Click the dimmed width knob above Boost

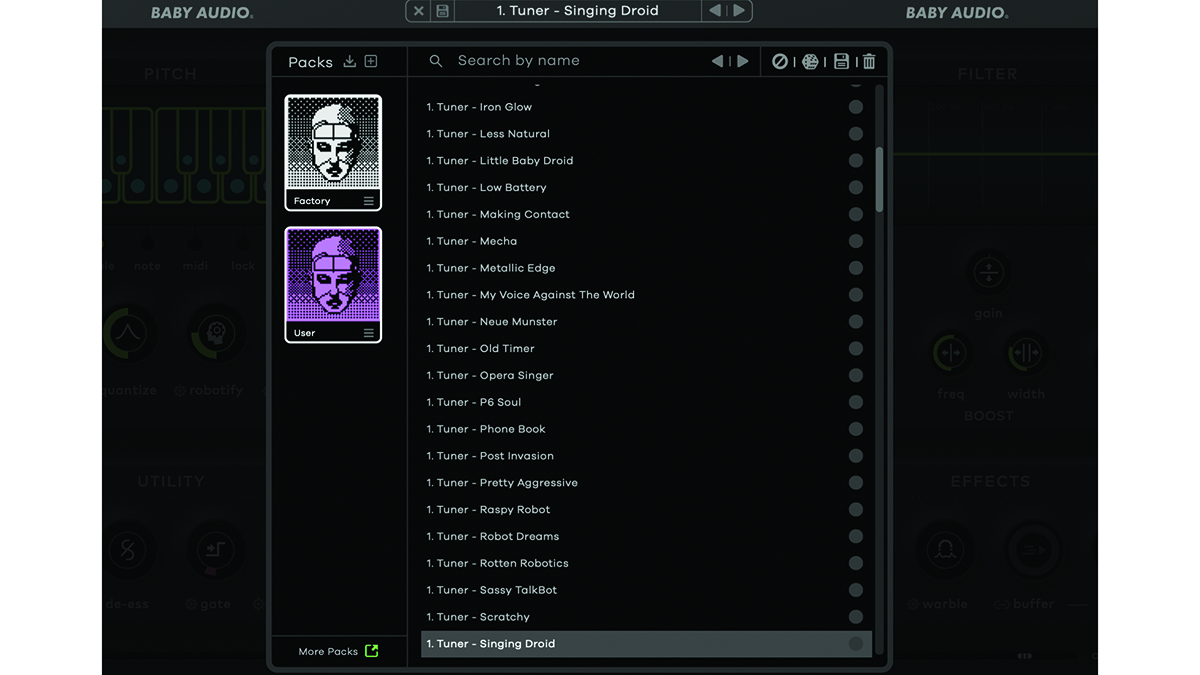click(x=1026, y=353)
